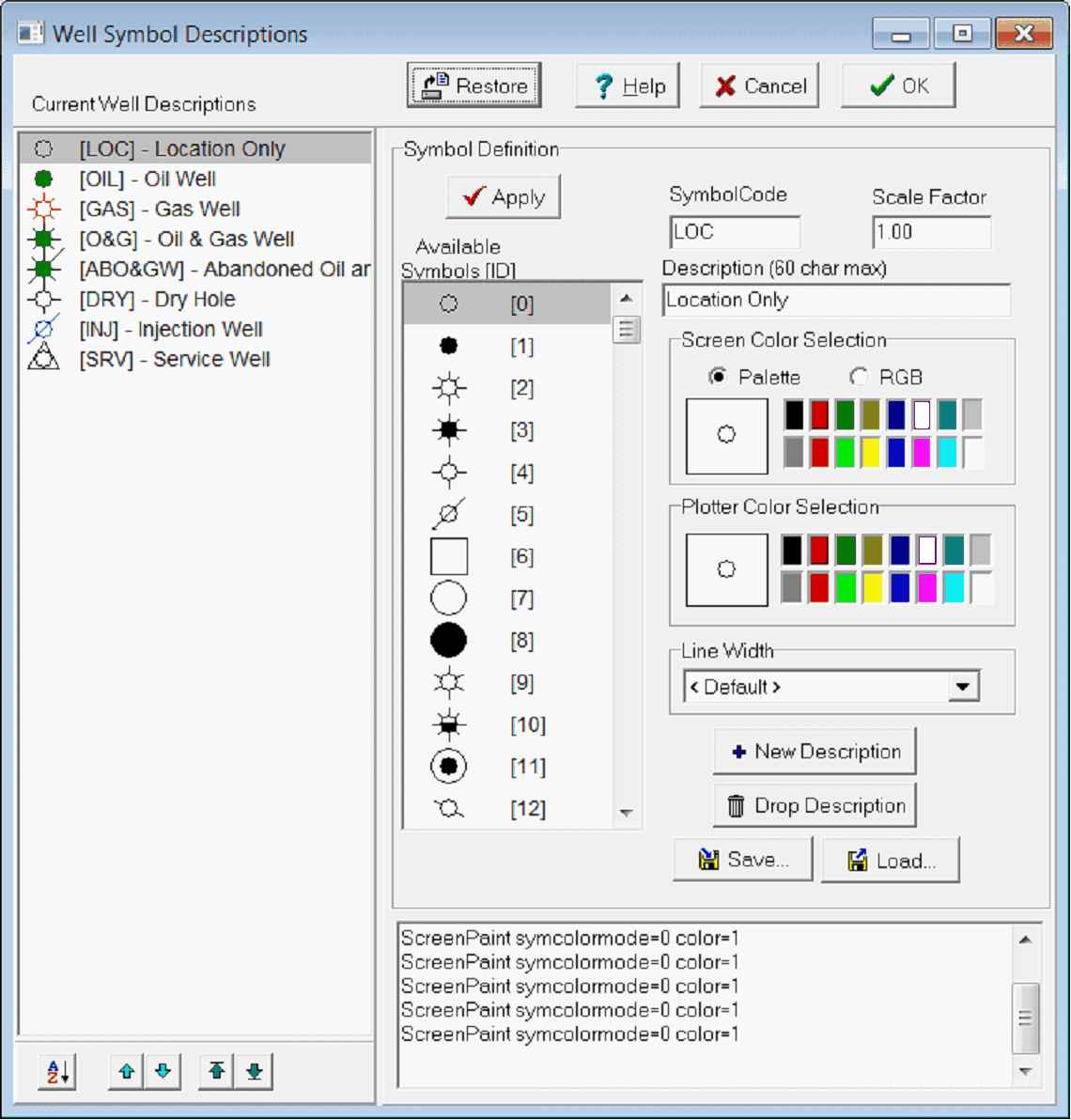Pick black in Screen Color palette
The image size is (1071, 1120).
pos(794,415)
